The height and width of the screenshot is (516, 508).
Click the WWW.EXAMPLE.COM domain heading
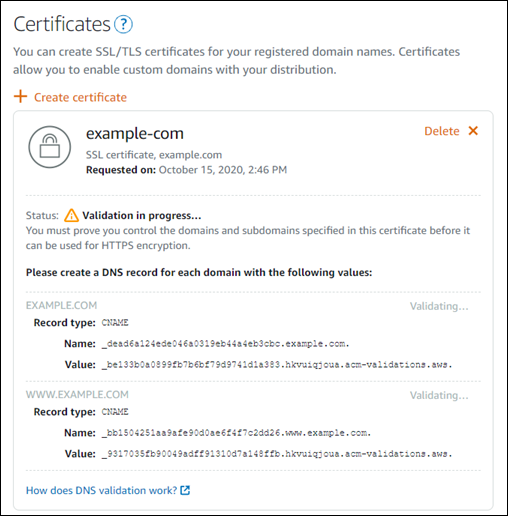coord(77,395)
